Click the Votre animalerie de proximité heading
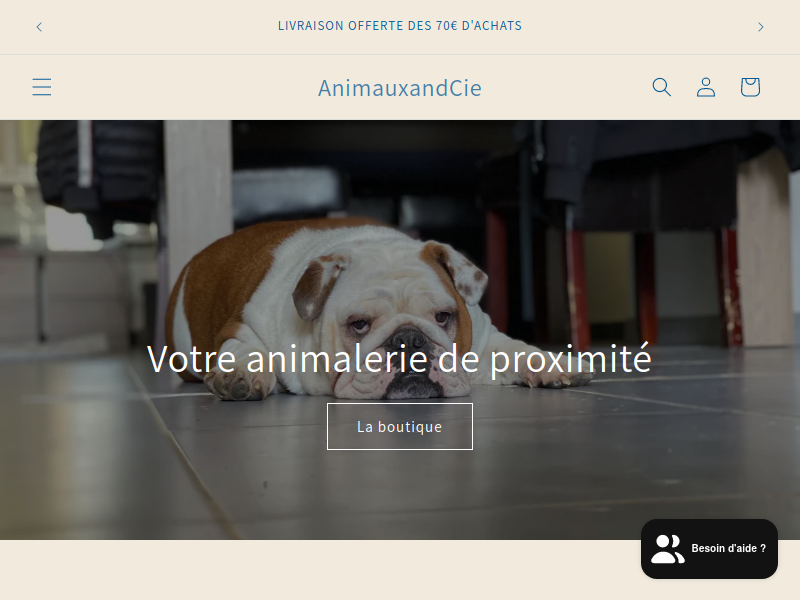The image size is (800, 600). [399, 359]
